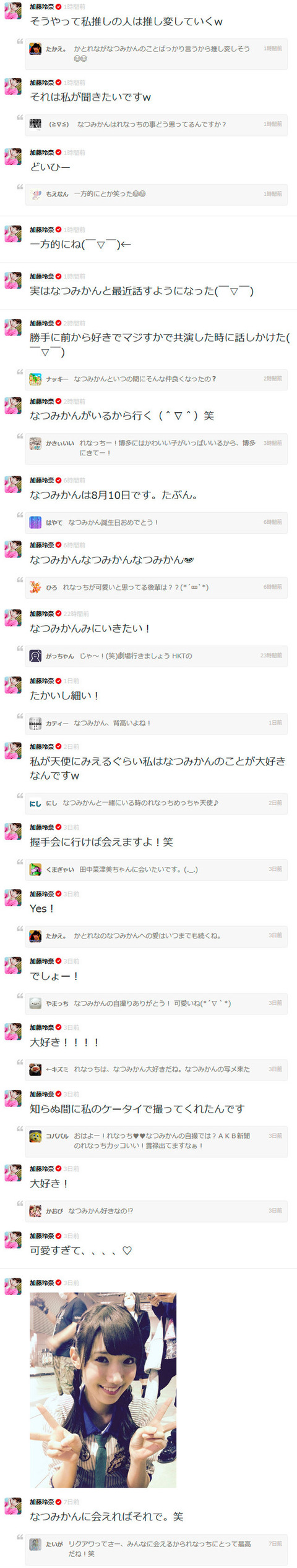This screenshot has width=297, height=1568.
Task: Open かおぴ's profile picture
Action: click(35, 1211)
